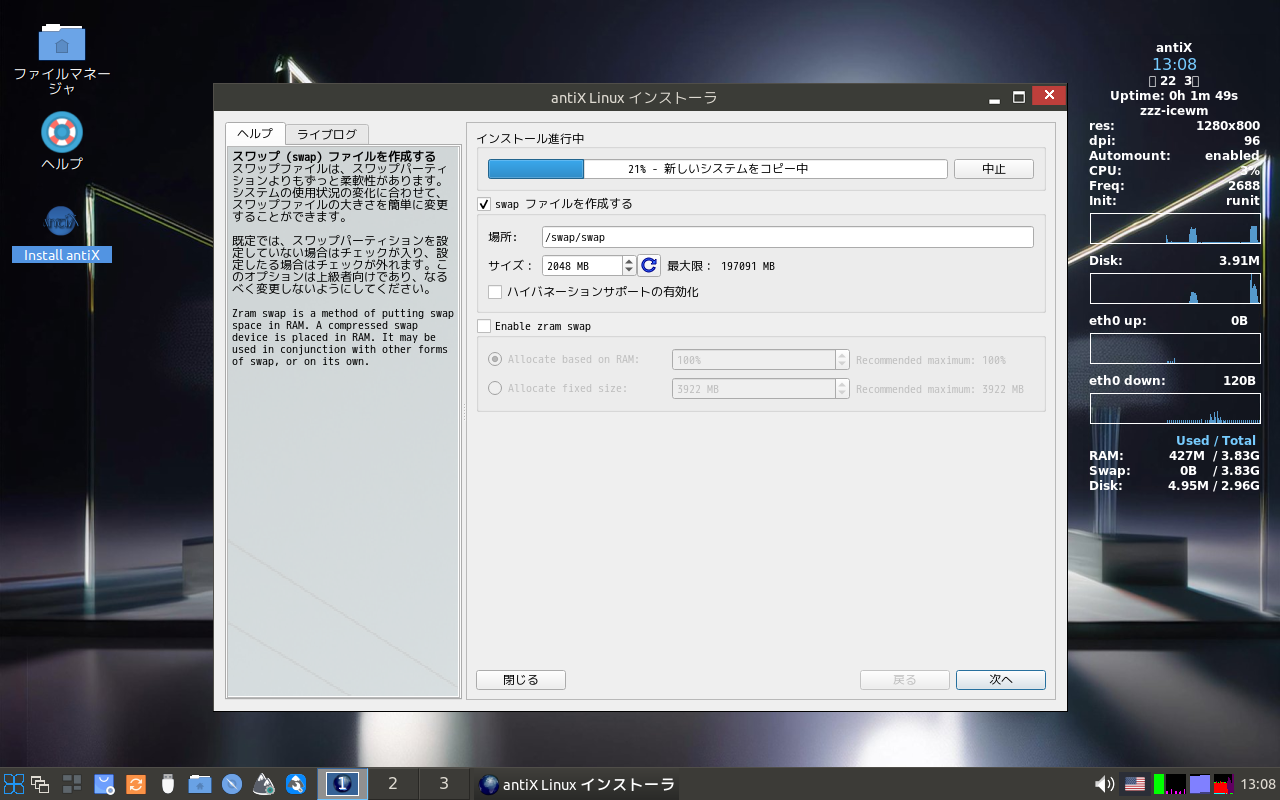This screenshot has width=1280, height=800.
Task: Click the USB unplug icon in taskbar
Action: [x=168, y=784]
